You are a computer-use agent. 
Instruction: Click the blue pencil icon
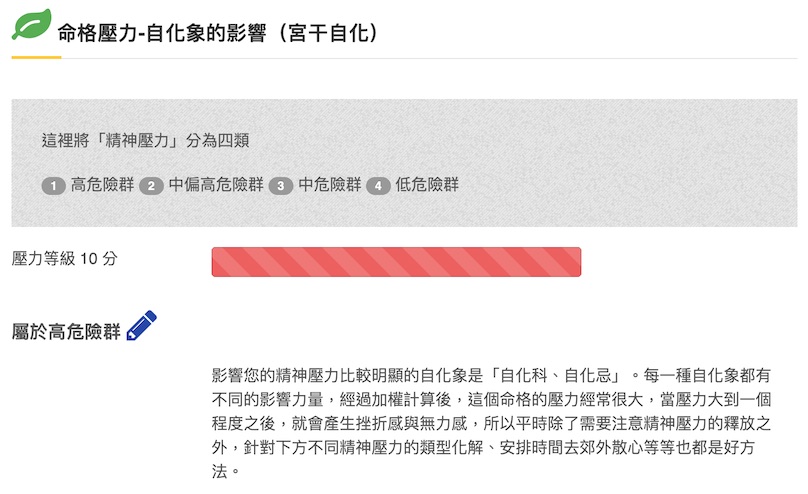pyautogui.click(x=141, y=325)
